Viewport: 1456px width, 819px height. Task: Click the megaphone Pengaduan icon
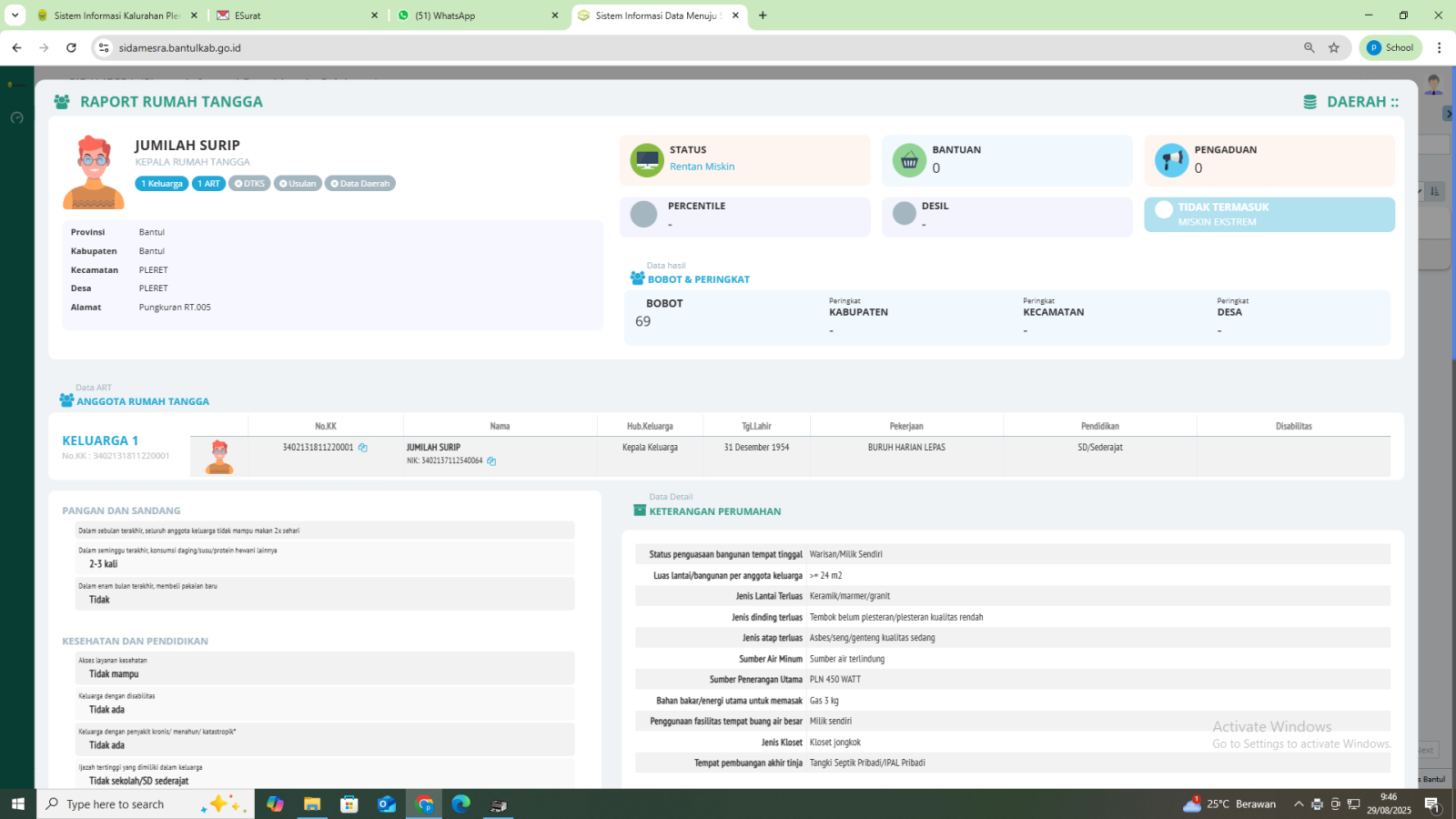(x=1171, y=161)
